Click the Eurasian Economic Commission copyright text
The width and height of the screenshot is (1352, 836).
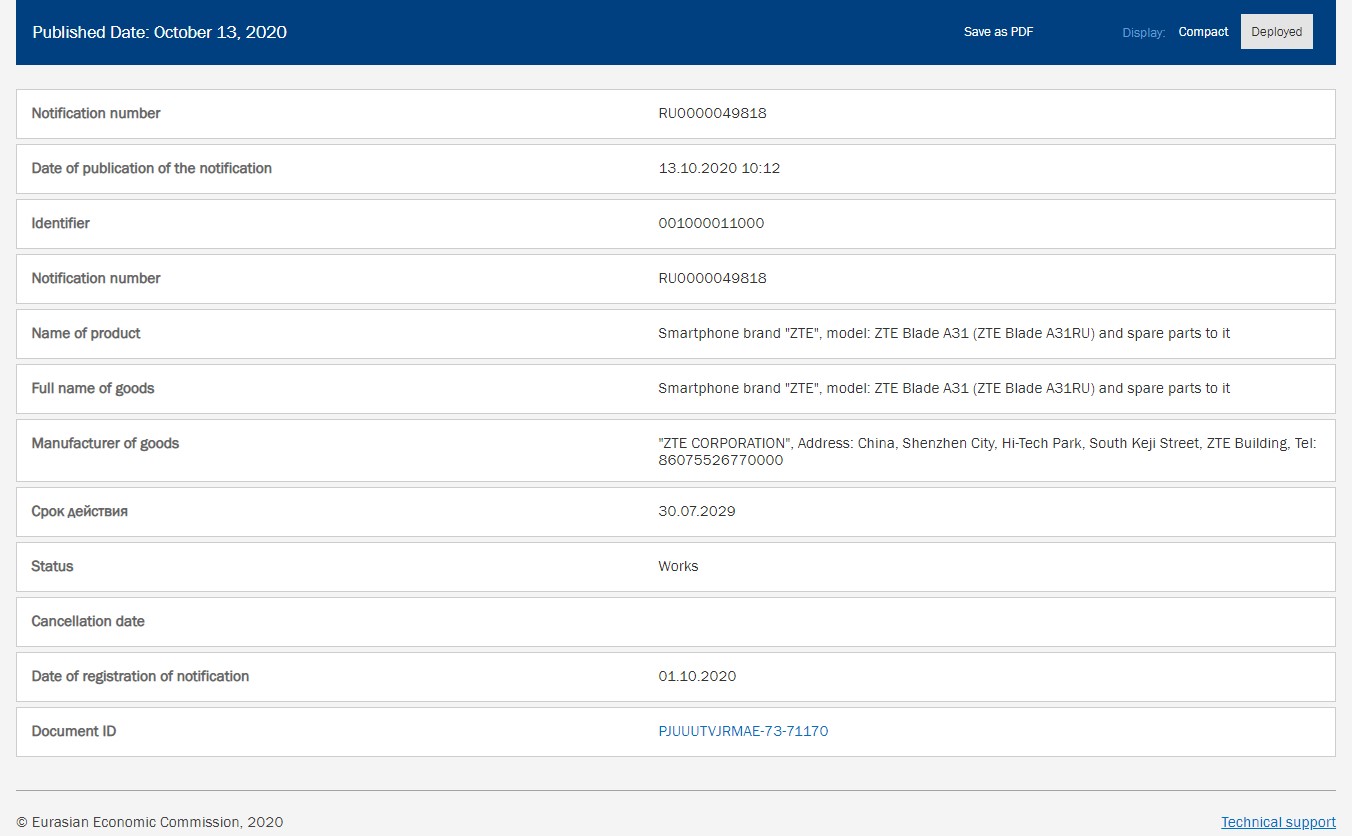pyautogui.click(x=150, y=822)
